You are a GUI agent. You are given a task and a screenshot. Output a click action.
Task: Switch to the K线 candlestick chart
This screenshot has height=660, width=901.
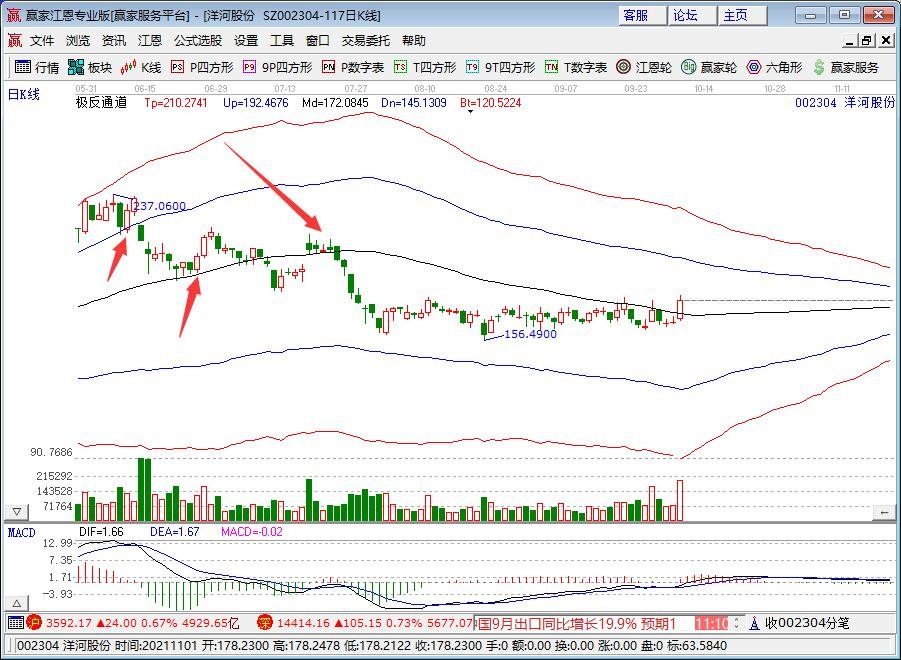click(x=141, y=67)
